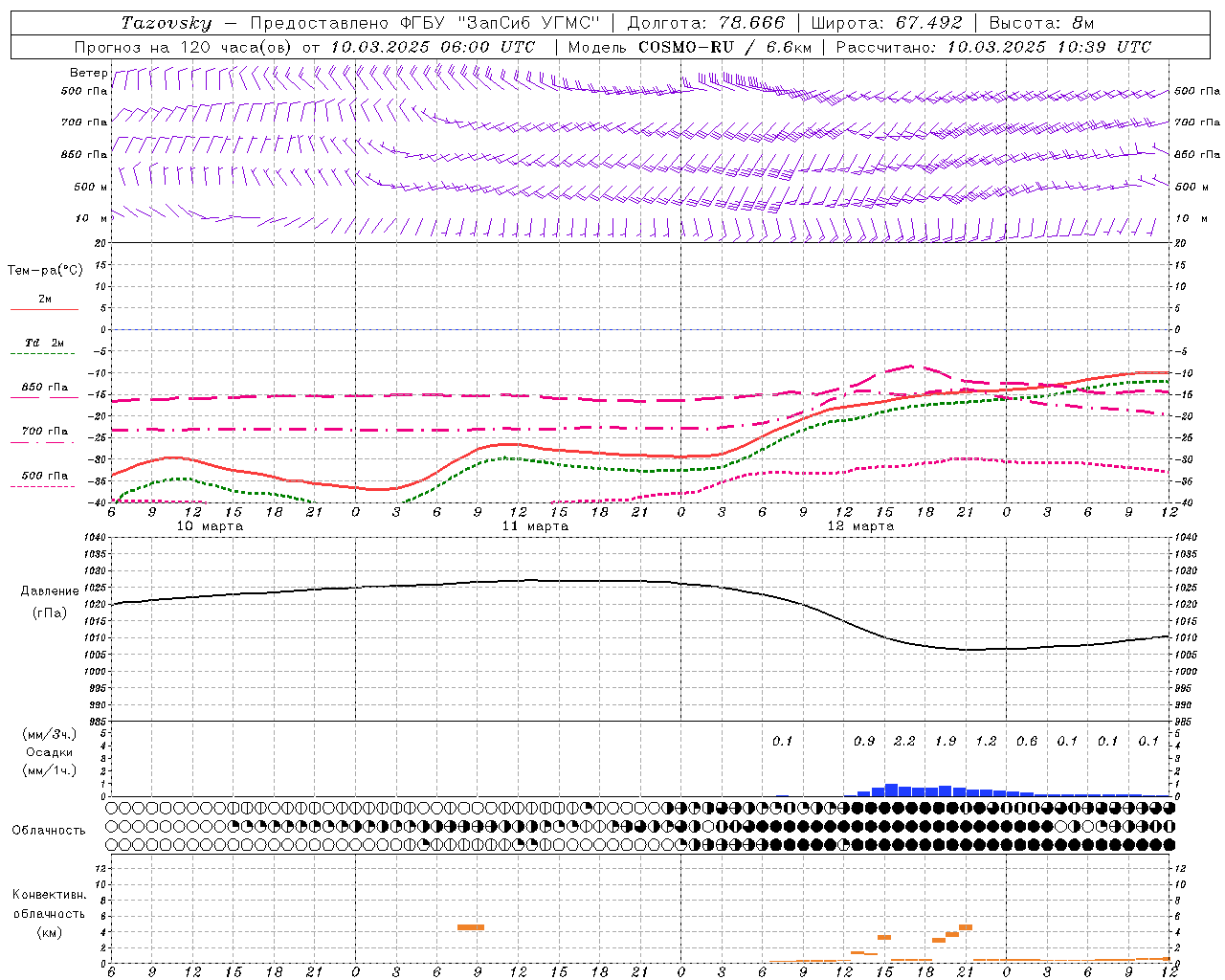Click the "500 м" wind level label on the left
Viewport: 1225px width, 980px height.
91,187
